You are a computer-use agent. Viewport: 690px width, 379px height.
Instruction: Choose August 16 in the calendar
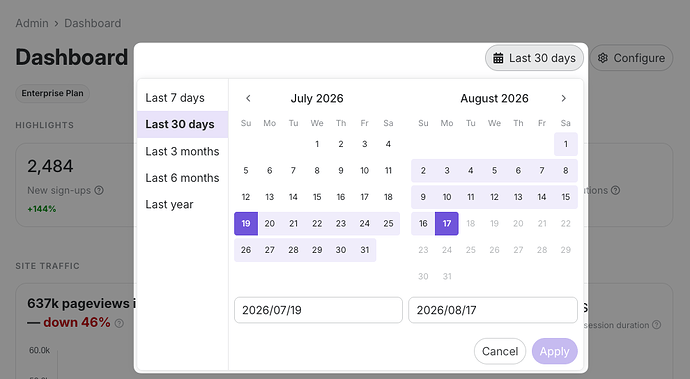click(x=423, y=224)
